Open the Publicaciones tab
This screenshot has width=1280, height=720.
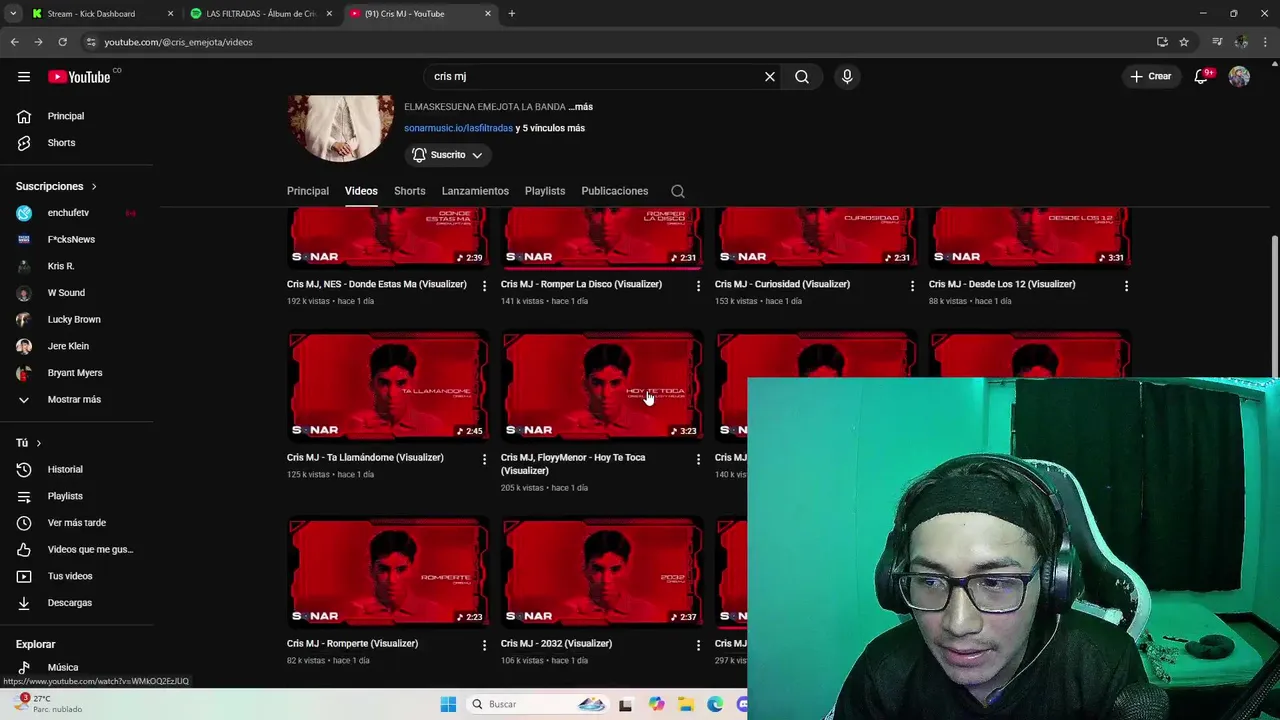[x=615, y=191]
